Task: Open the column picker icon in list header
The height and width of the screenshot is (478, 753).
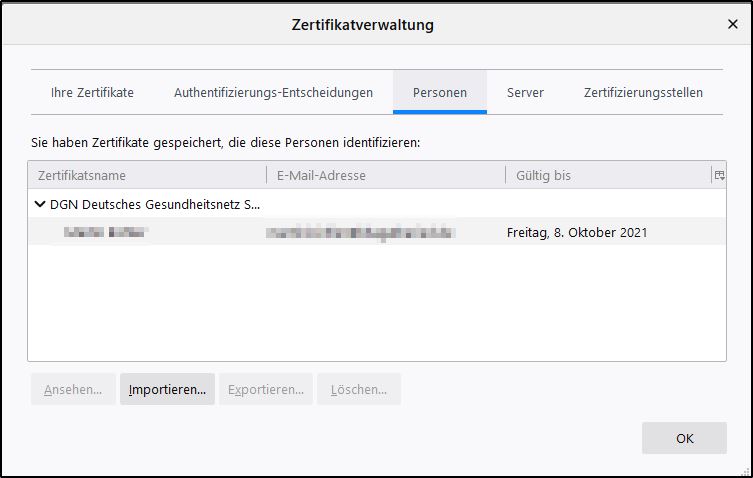Action: [718, 175]
